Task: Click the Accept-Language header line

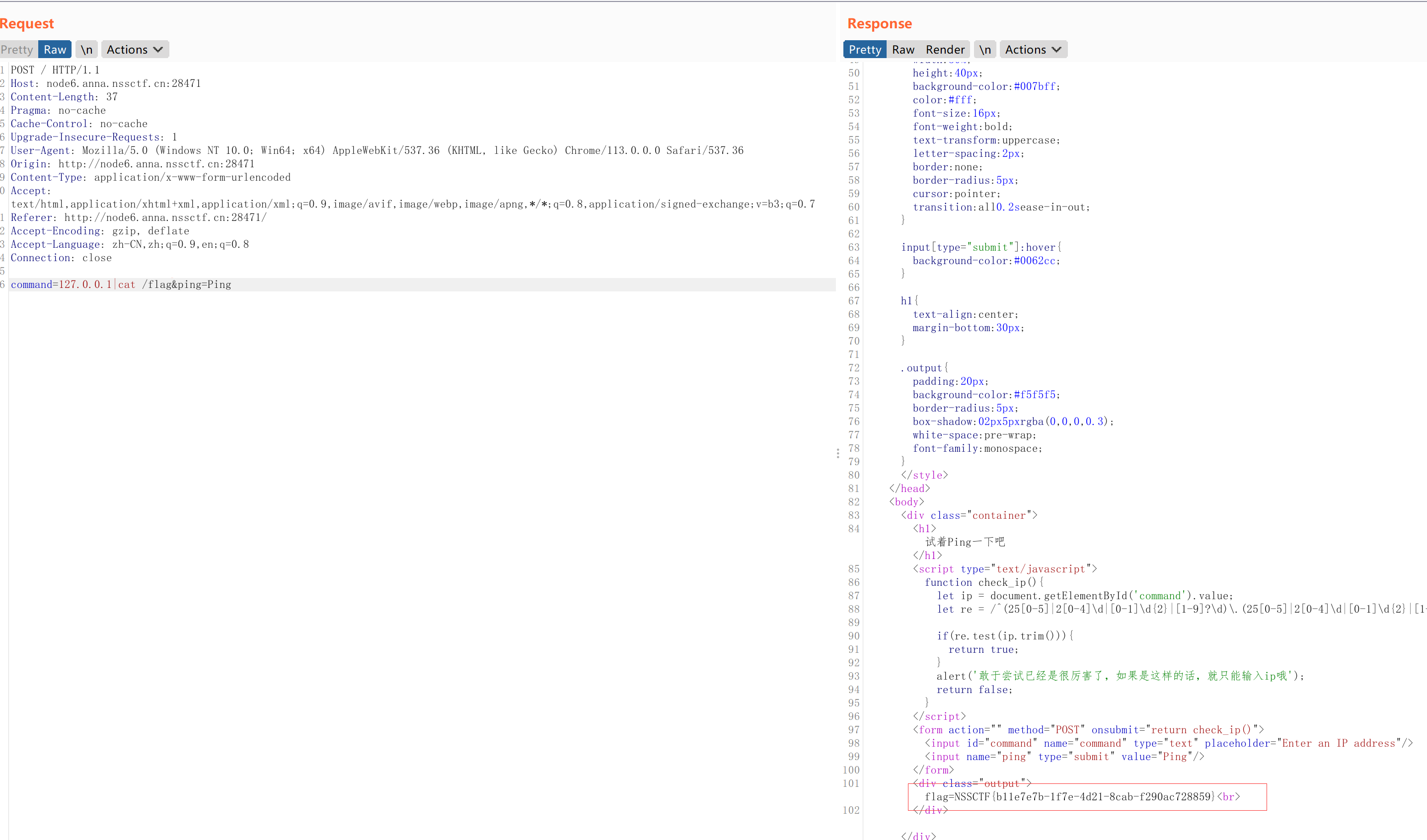Action: 130,245
